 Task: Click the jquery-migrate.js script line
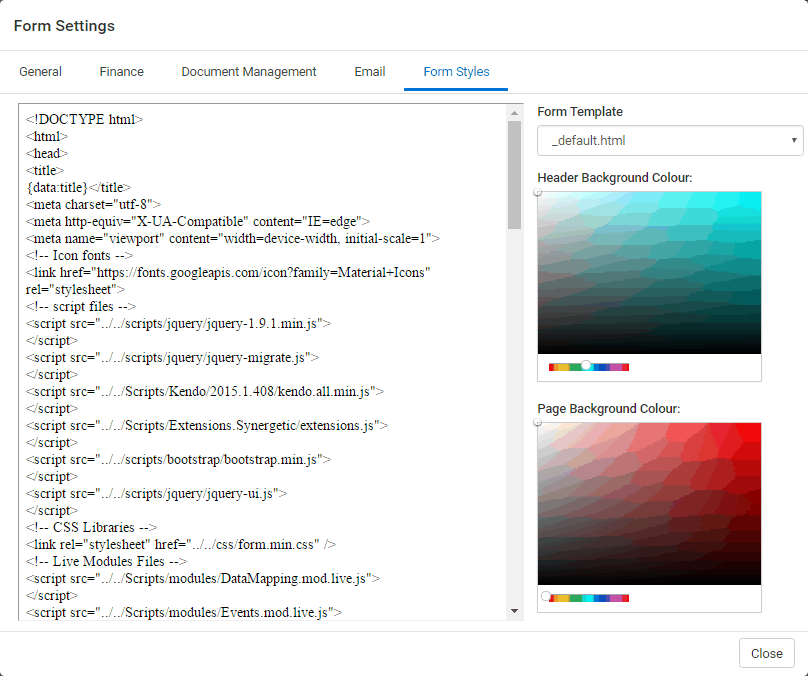pos(173,358)
